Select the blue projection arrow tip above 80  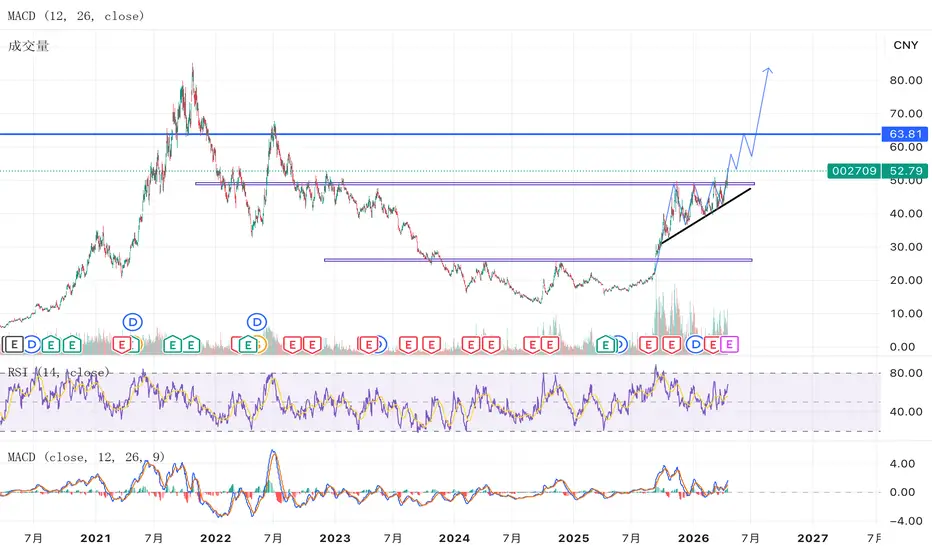[768, 71]
